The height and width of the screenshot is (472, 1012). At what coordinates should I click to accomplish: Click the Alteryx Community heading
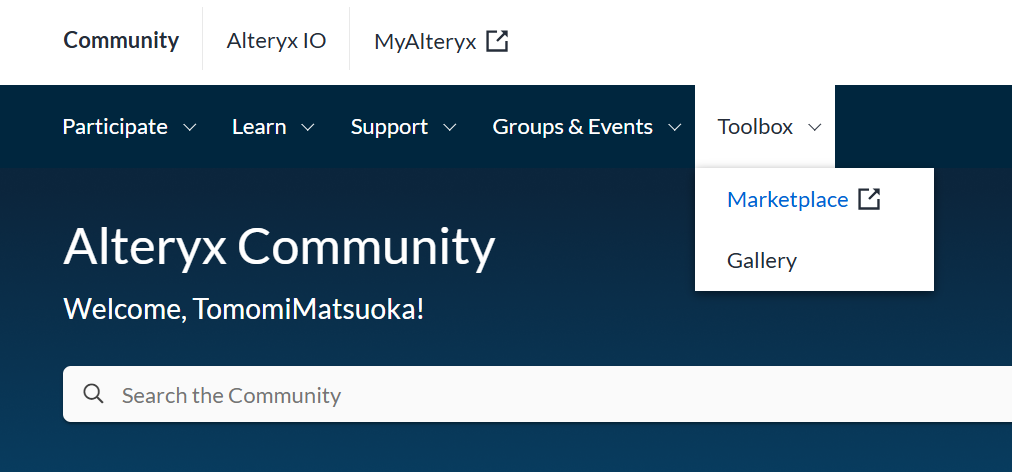[279, 247]
